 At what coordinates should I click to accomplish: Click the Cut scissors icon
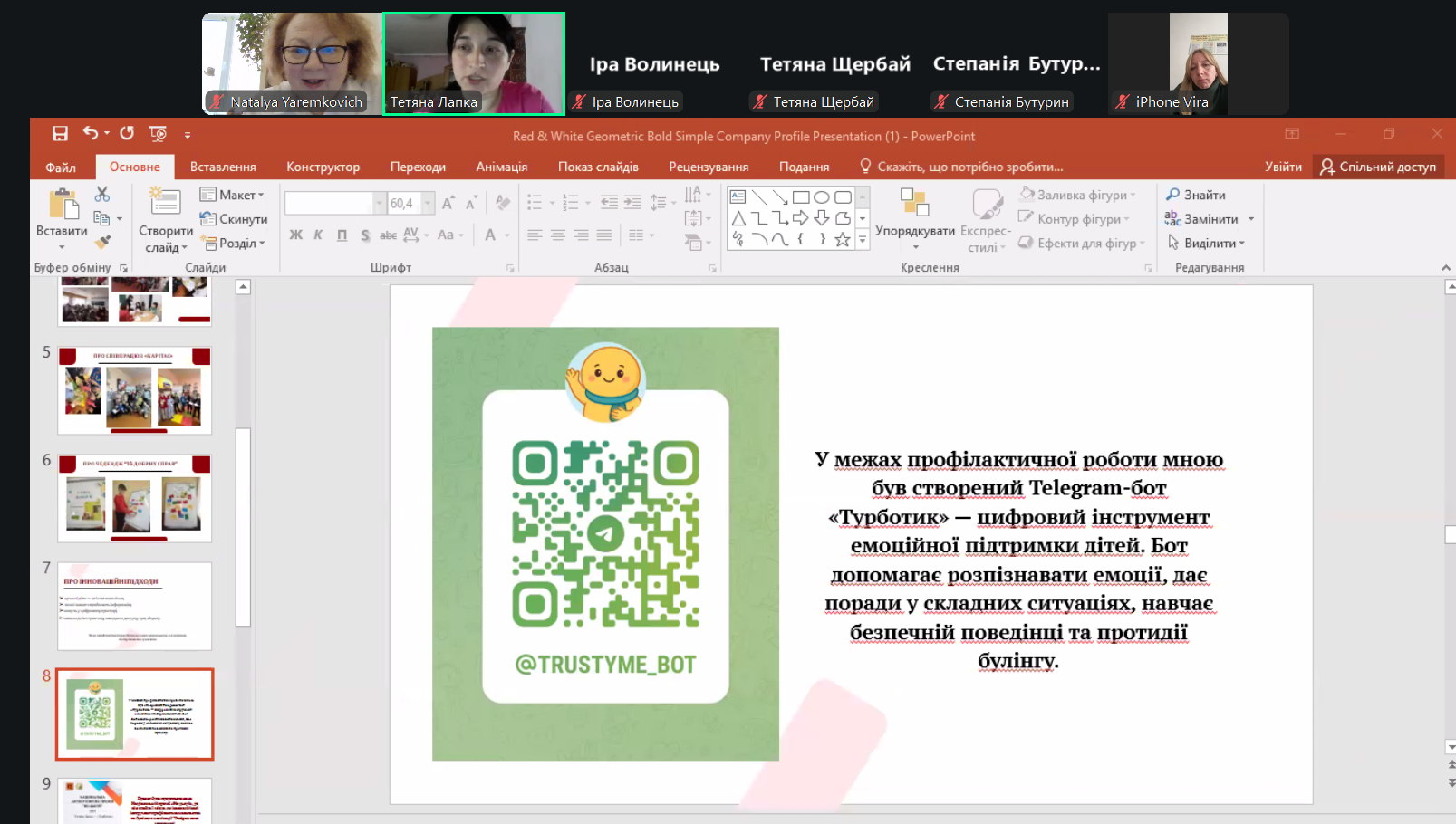101,195
